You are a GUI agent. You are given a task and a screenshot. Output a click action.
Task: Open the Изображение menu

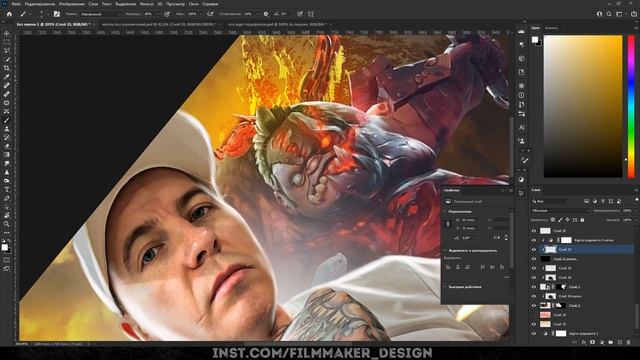click(x=72, y=4)
